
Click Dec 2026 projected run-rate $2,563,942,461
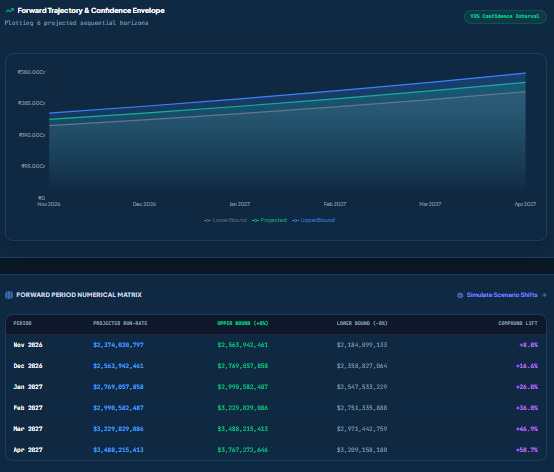click(118, 366)
